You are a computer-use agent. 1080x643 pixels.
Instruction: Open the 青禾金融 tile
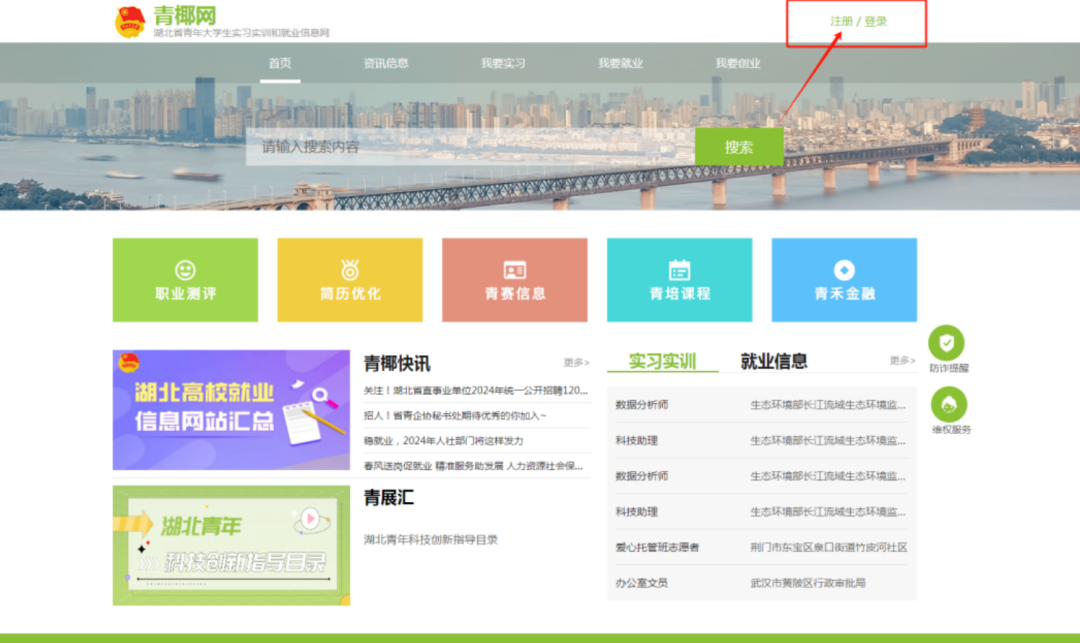click(x=844, y=280)
